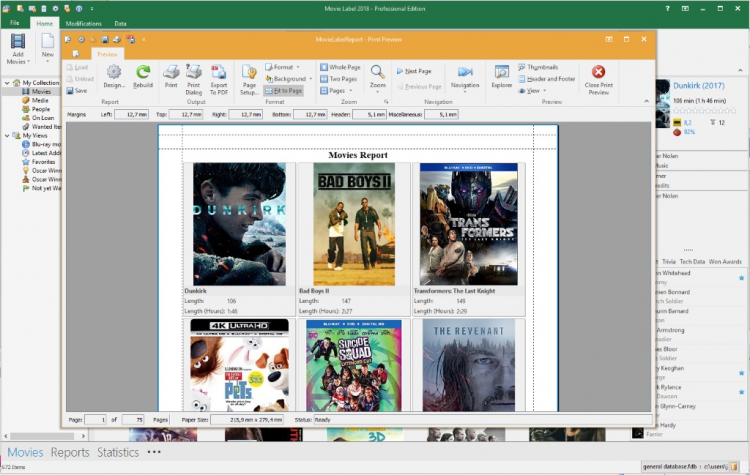750x475 pixels.
Task: Toggle Thumbnails panel in preview
Action: tap(542, 67)
